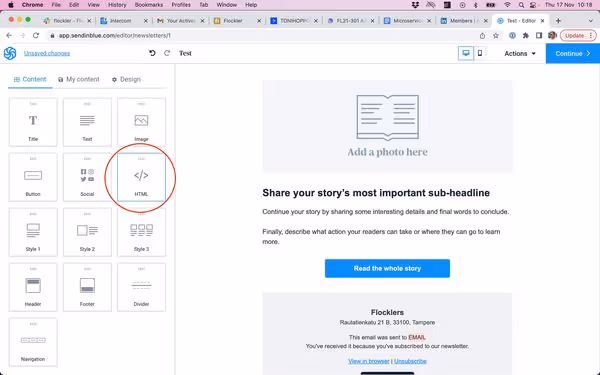Switch to the Design tab
This screenshot has width=600, height=375.
pyautogui.click(x=126, y=79)
